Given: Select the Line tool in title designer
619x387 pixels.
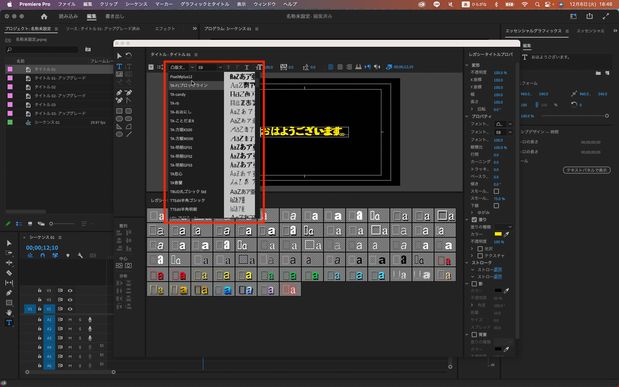Looking at the screenshot, I should (x=129, y=134).
